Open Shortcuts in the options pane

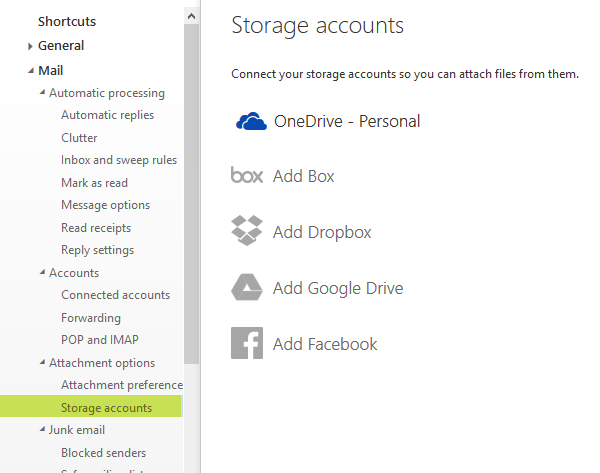pos(67,21)
